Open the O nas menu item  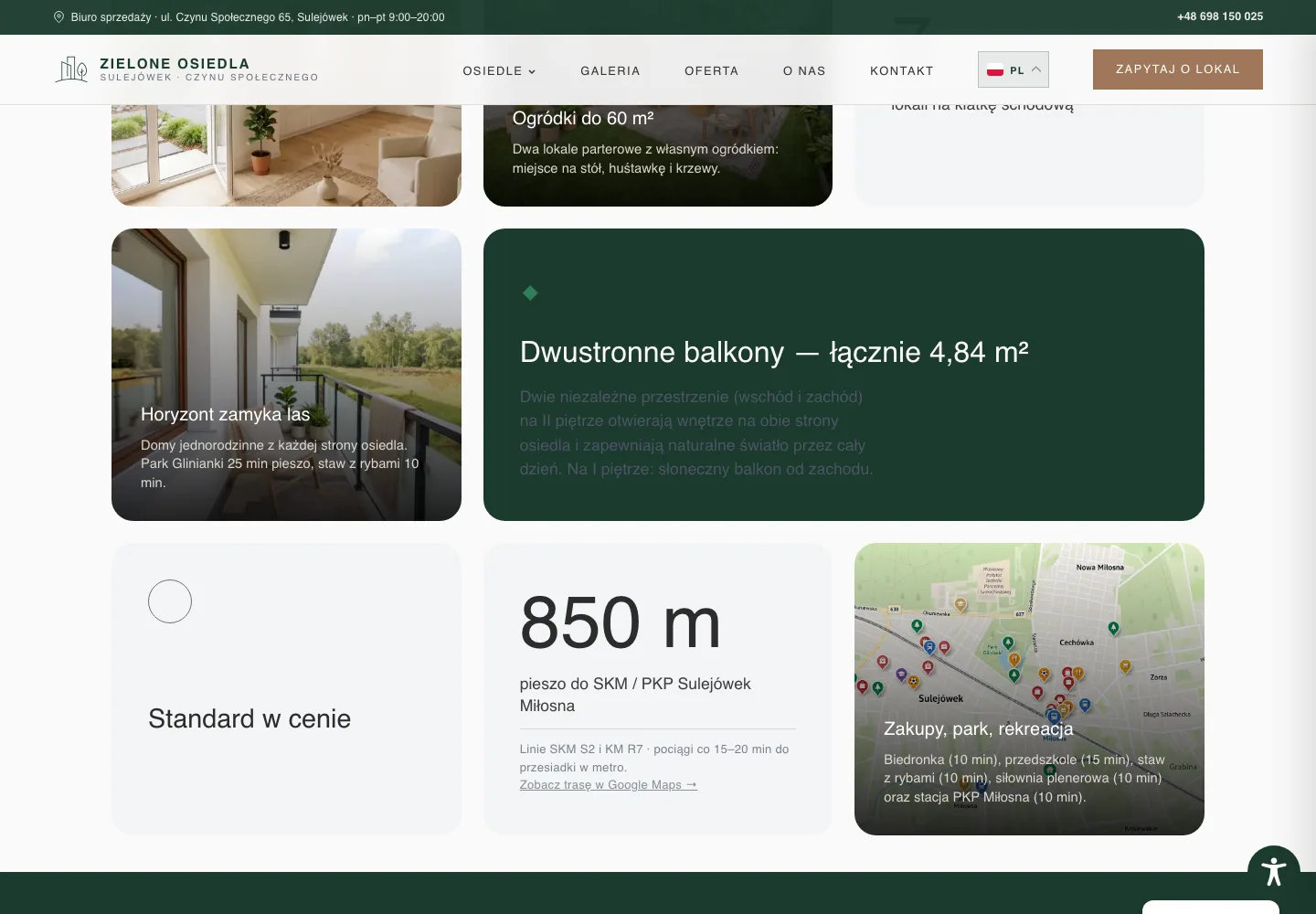tap(804, 70)
